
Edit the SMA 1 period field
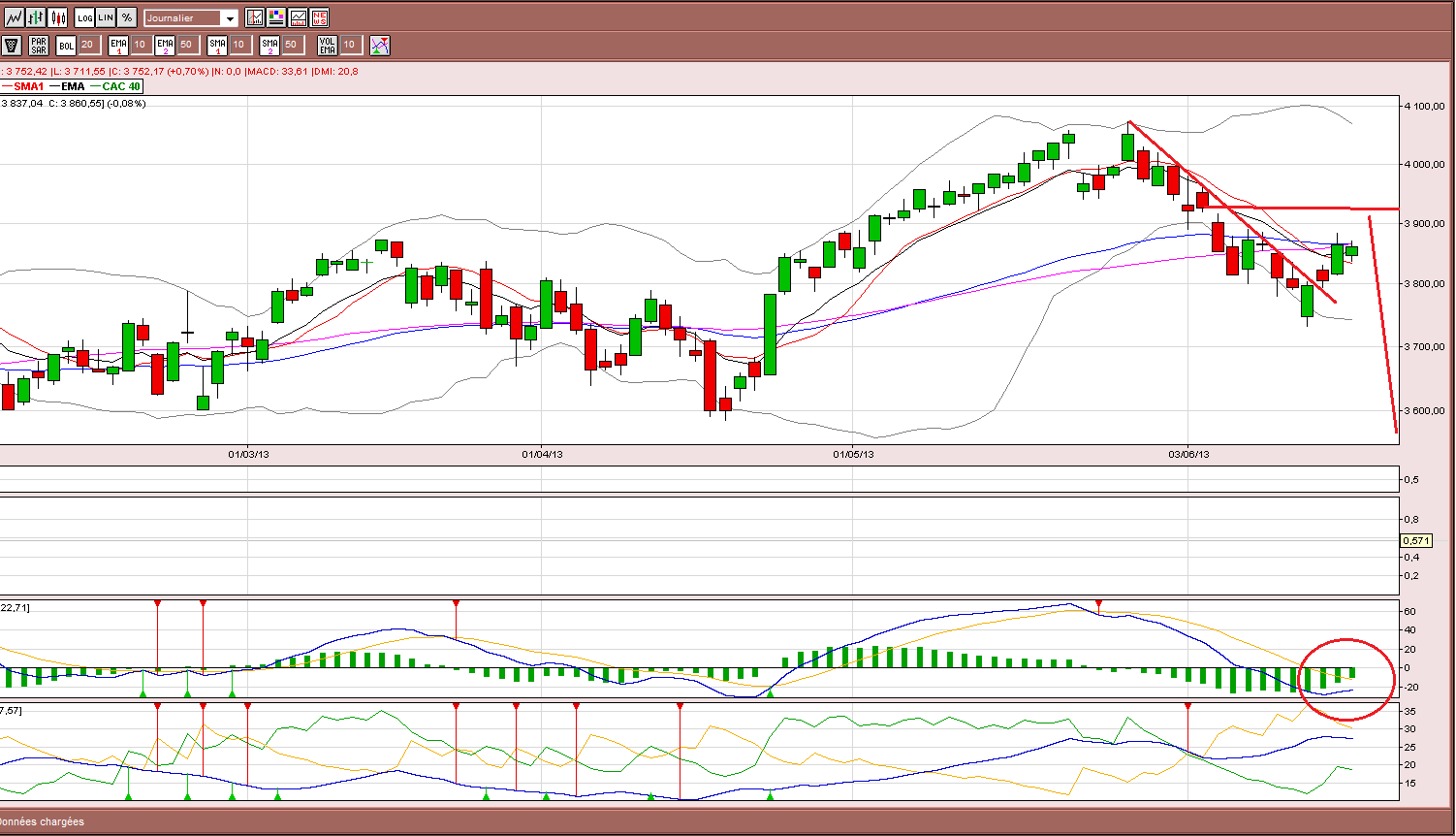(240, 45)
